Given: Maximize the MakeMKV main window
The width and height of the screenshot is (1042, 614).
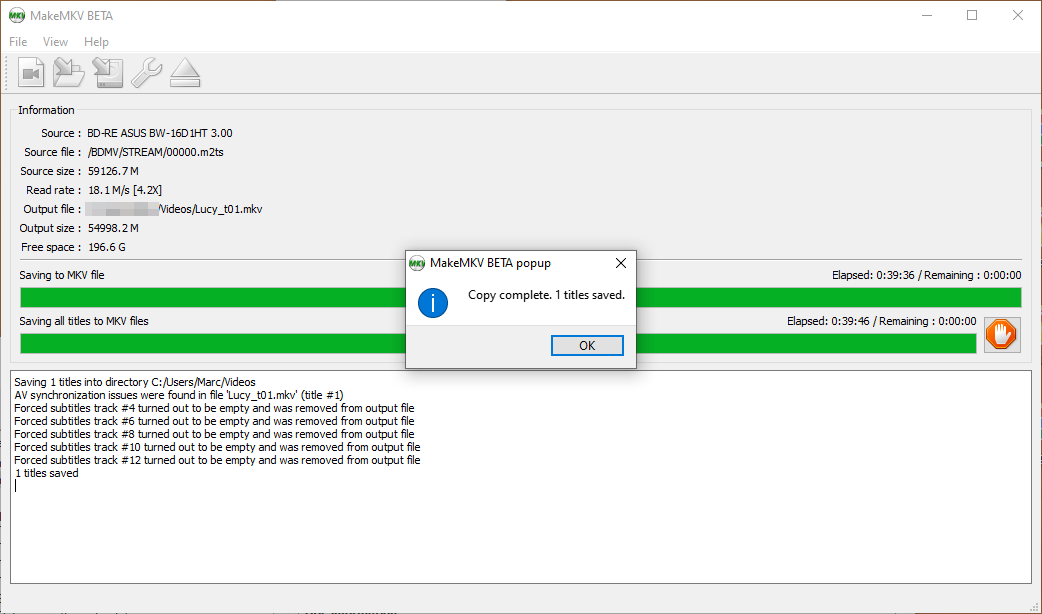Looking at the screenshot, I should coord(972,15).
